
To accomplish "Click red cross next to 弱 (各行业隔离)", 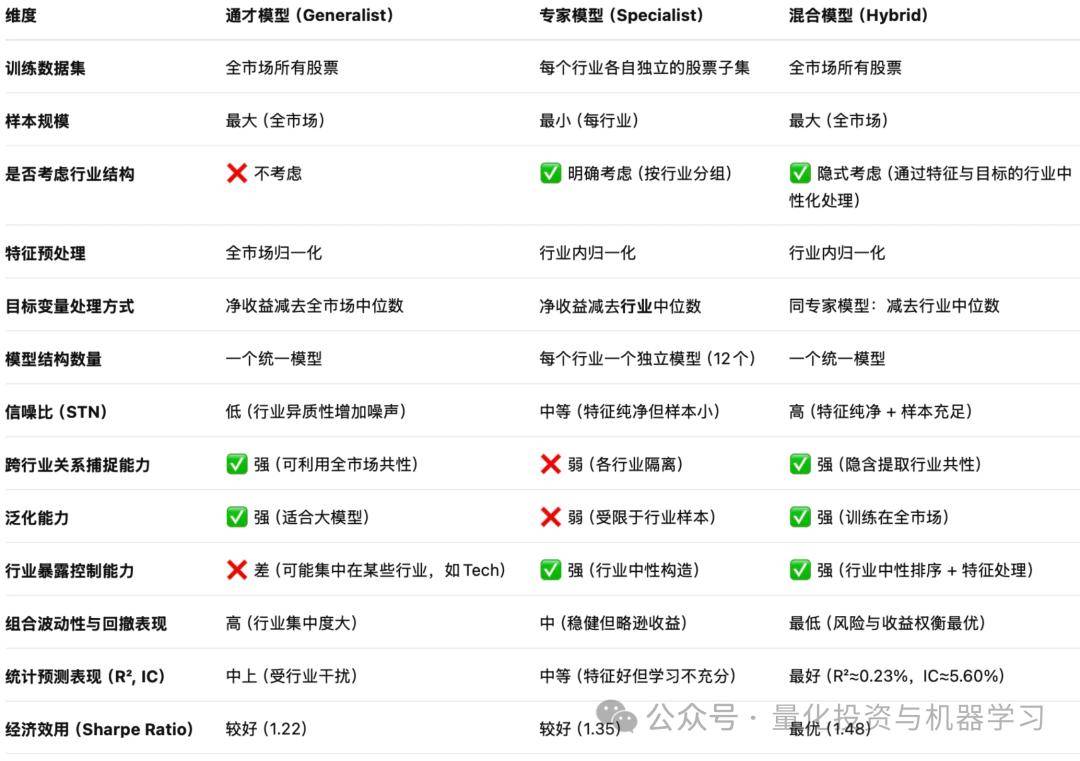I will 550,464.
